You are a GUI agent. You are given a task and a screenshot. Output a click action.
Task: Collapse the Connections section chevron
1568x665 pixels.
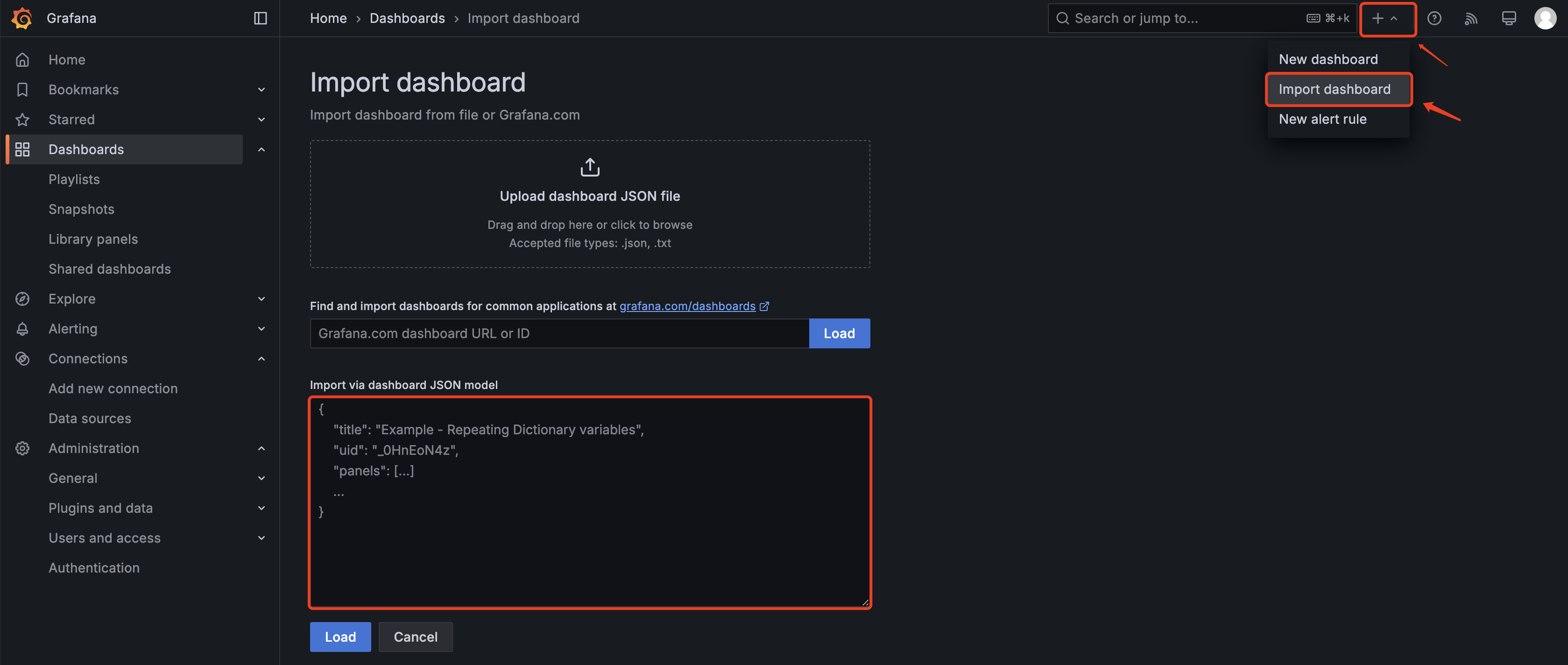(262, 359)
